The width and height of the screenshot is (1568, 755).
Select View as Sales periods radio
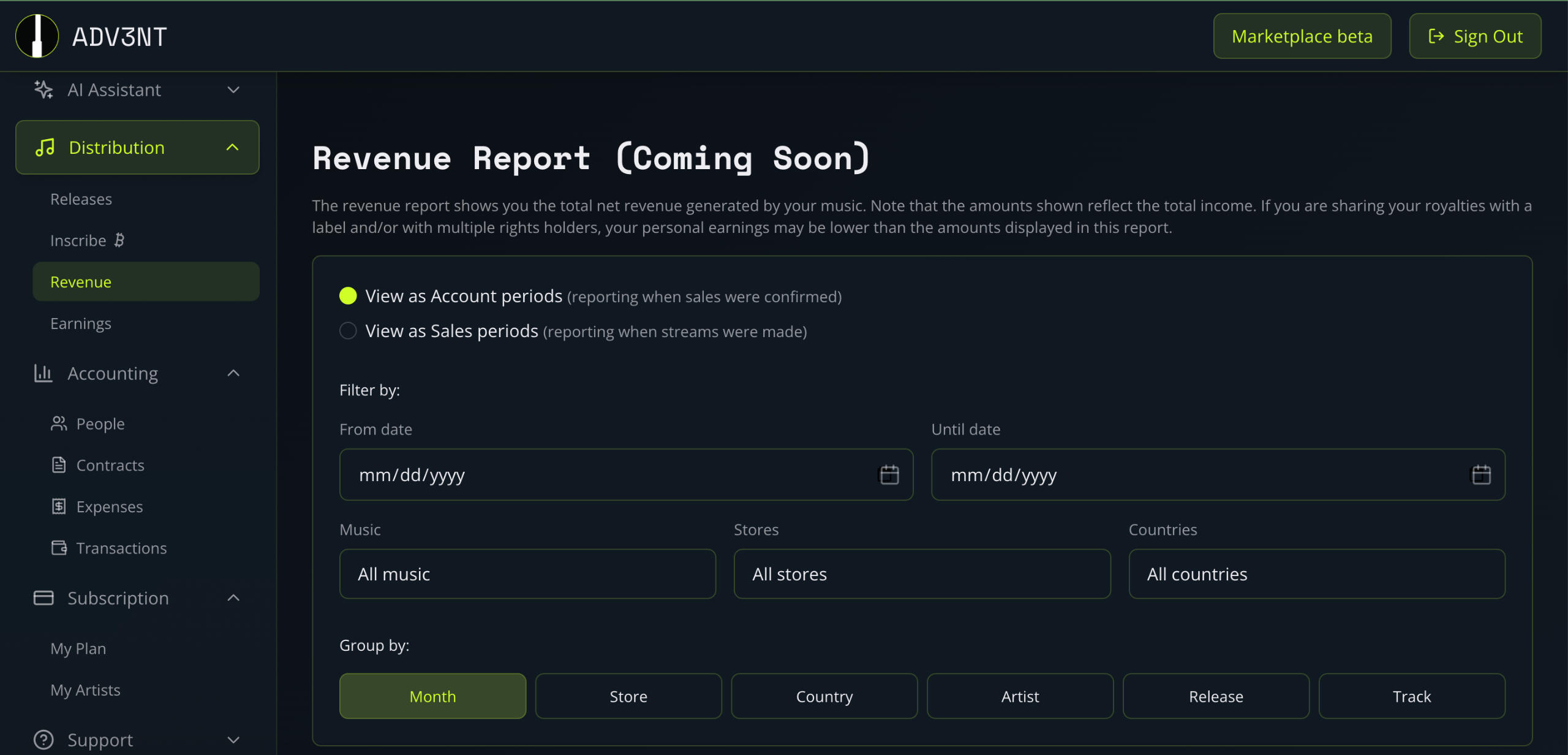(x=348, y=331)
